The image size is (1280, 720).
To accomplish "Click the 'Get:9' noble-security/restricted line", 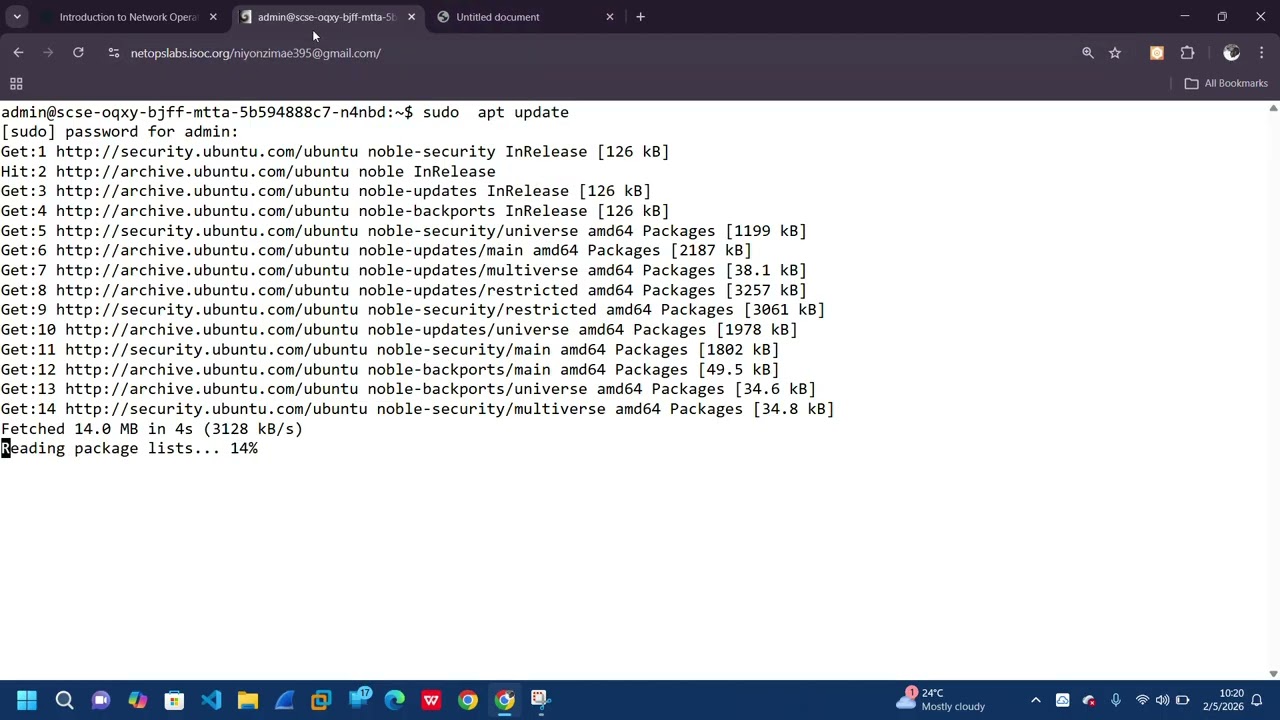I will click(x=413, y=310).
